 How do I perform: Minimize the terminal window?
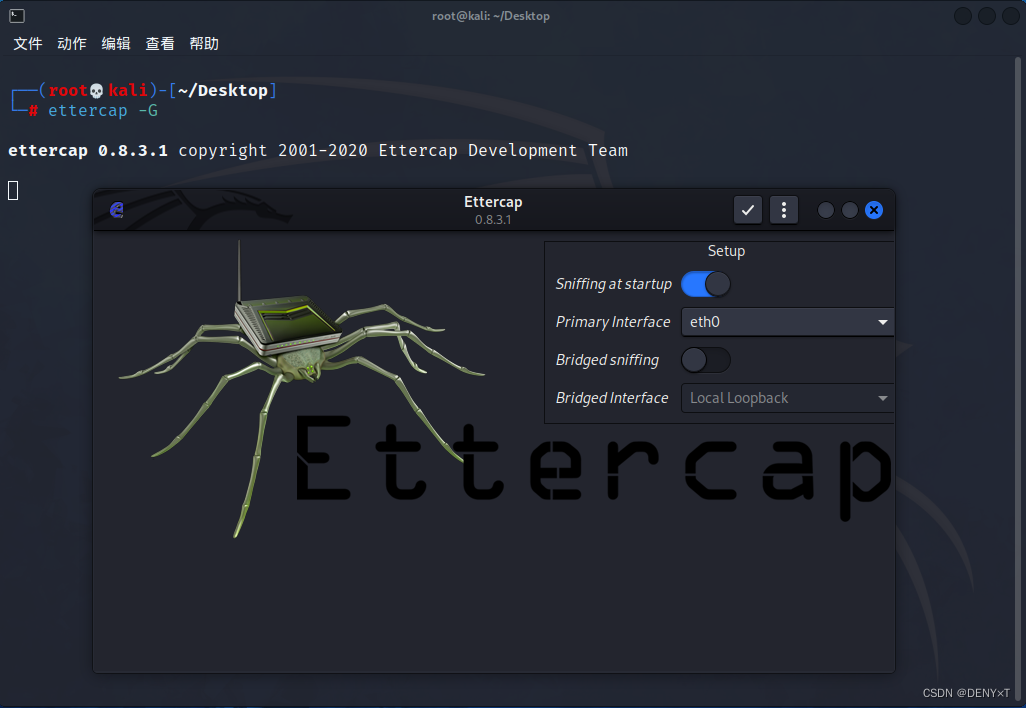click(x=963, y=16)
